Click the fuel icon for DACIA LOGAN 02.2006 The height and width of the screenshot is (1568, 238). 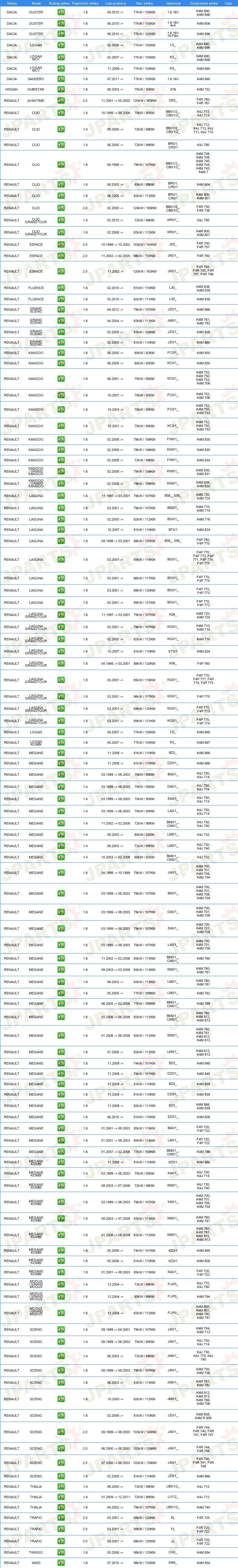(61, 45)
